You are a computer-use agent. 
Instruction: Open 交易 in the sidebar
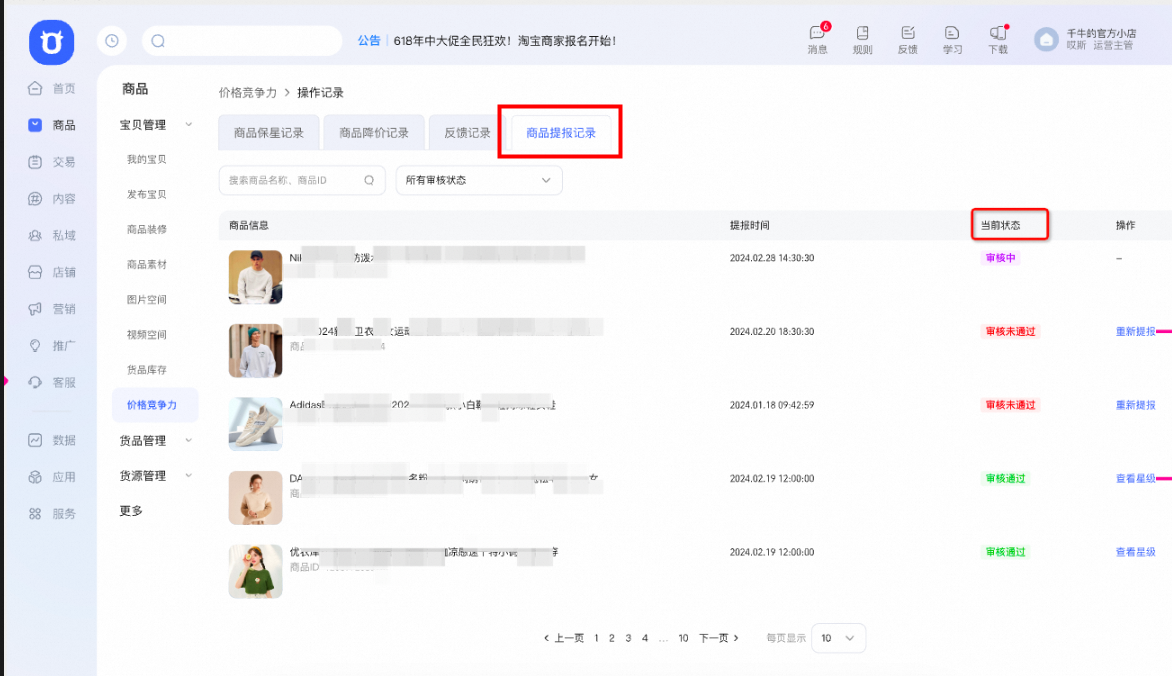click(x=52, y=162)
